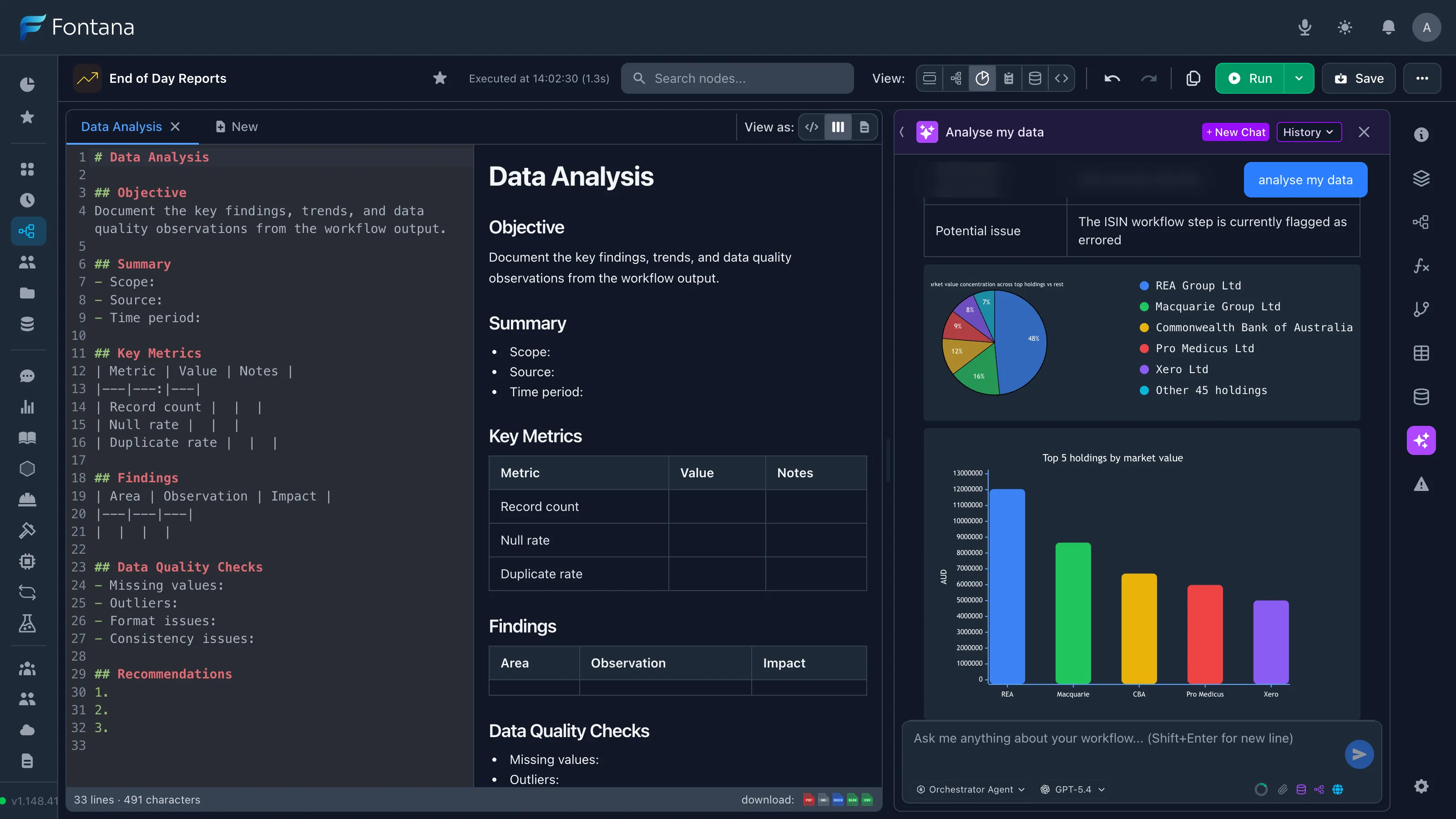Select the Data Analysis tab
Image resolution: width=1456 pixels, height=819 pixels.
[121, 126]
